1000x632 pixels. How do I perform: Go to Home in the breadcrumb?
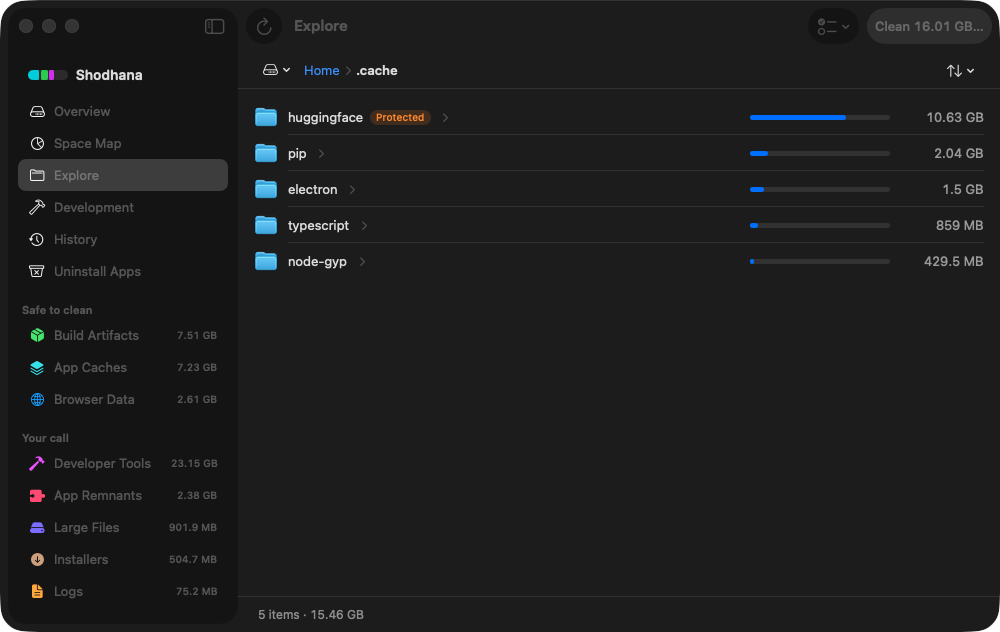321,70
